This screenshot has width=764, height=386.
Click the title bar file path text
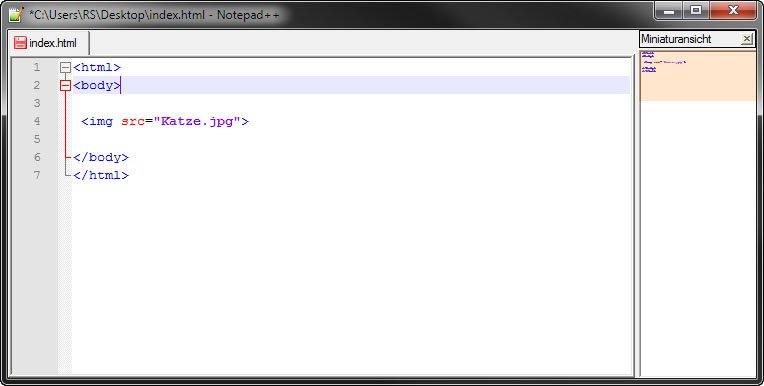[x=154, y=15]
